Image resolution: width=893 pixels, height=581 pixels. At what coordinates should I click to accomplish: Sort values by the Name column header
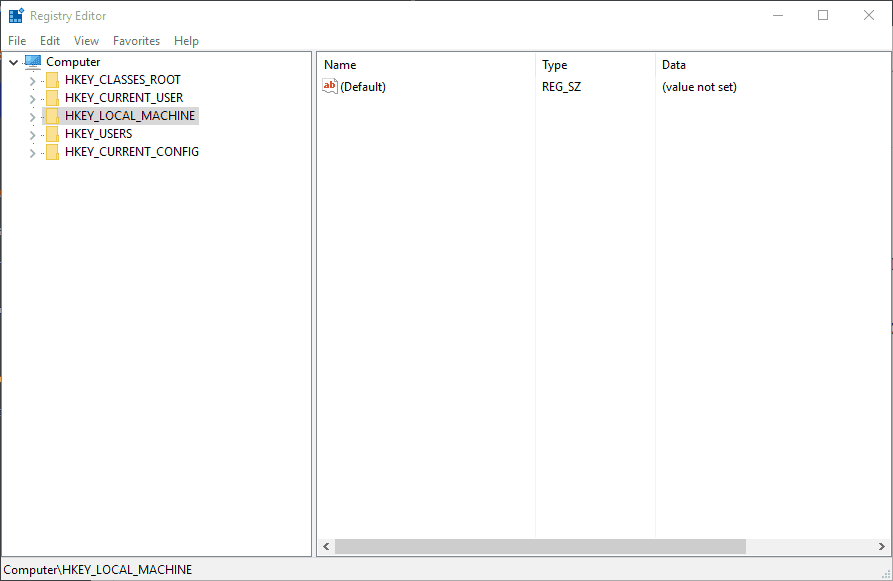426,65
